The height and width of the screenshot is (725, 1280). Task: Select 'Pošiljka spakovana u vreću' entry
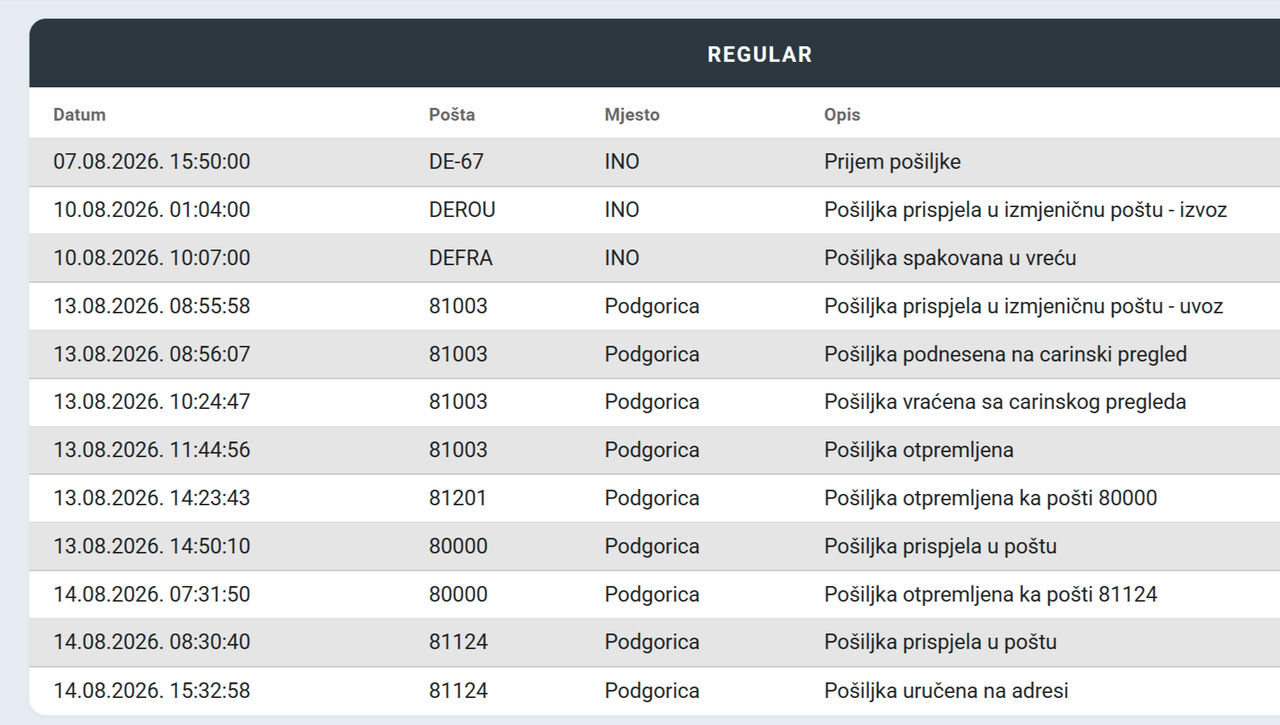(x=950, y=258)
